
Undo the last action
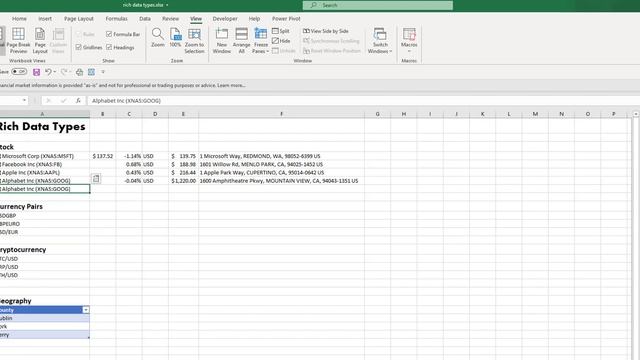[48, 72]
